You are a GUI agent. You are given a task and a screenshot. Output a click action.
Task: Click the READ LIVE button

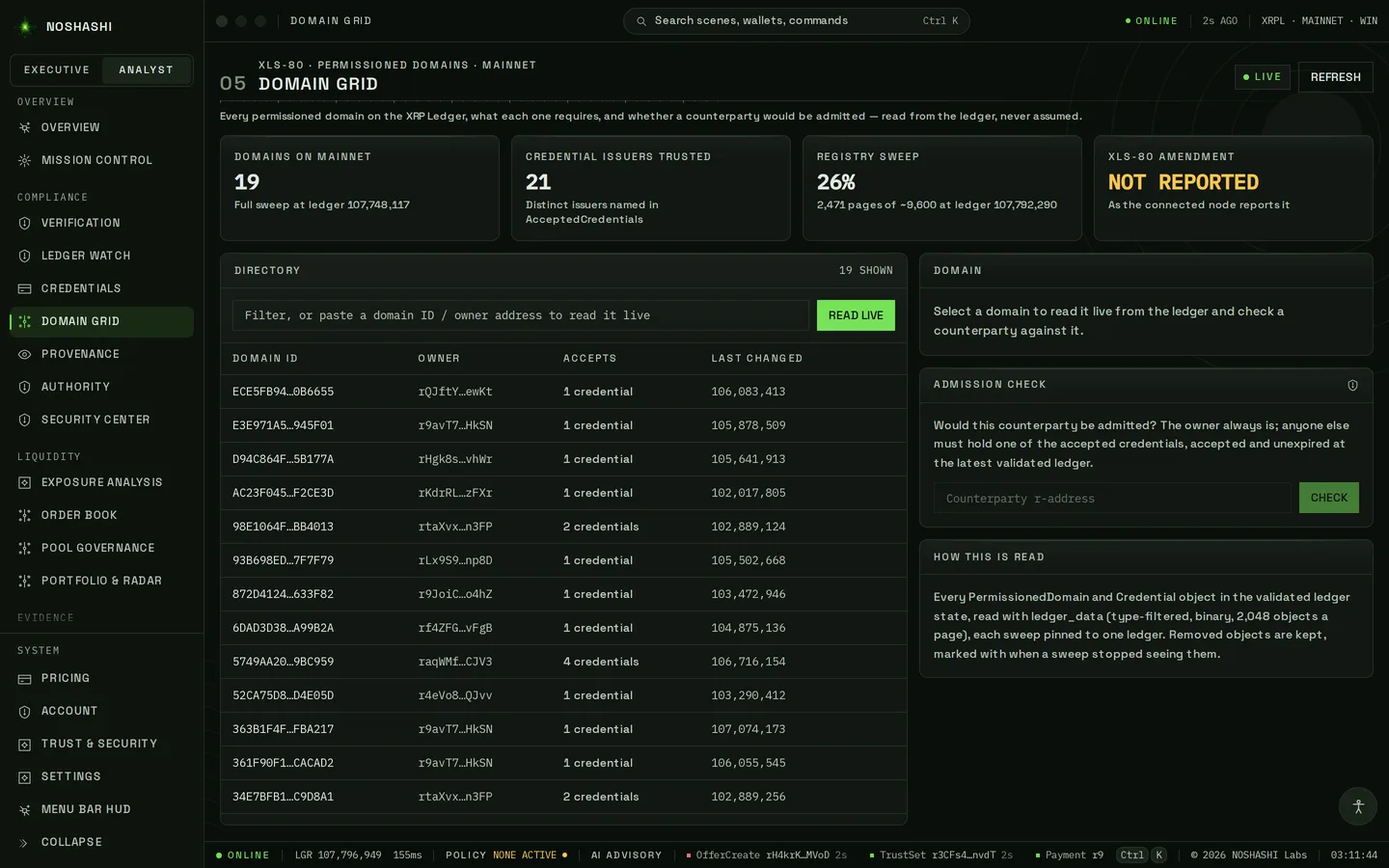point(856,315)
